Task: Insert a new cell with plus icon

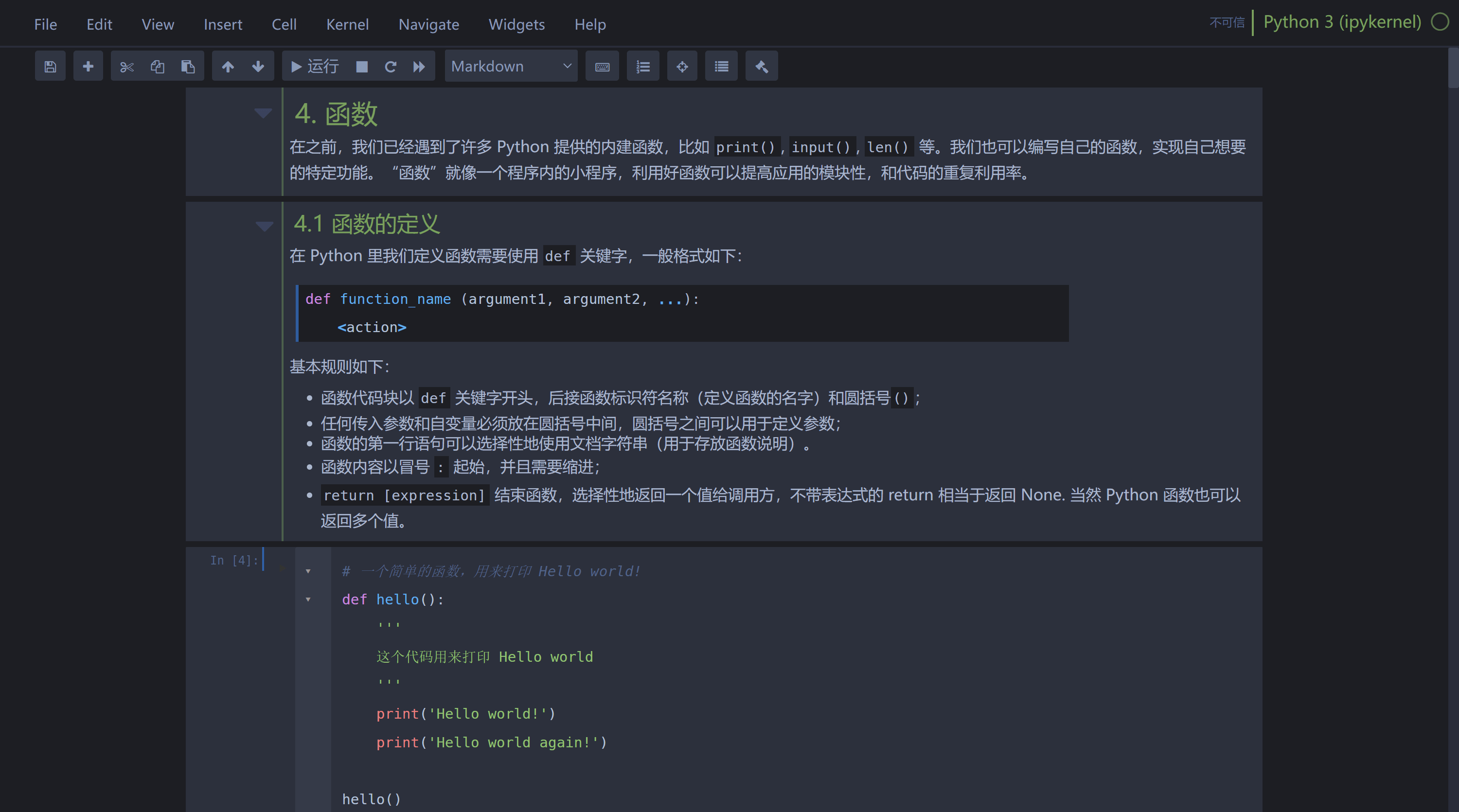Action: (x=88, y=67)
